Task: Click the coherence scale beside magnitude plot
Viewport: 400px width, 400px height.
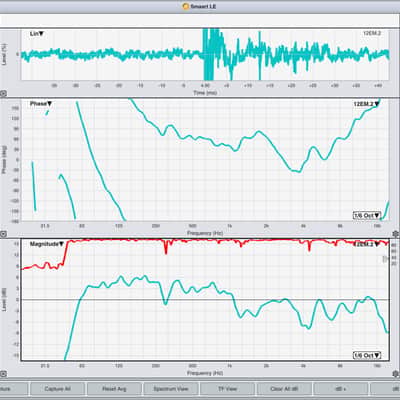Action: (x=393, y=253)
